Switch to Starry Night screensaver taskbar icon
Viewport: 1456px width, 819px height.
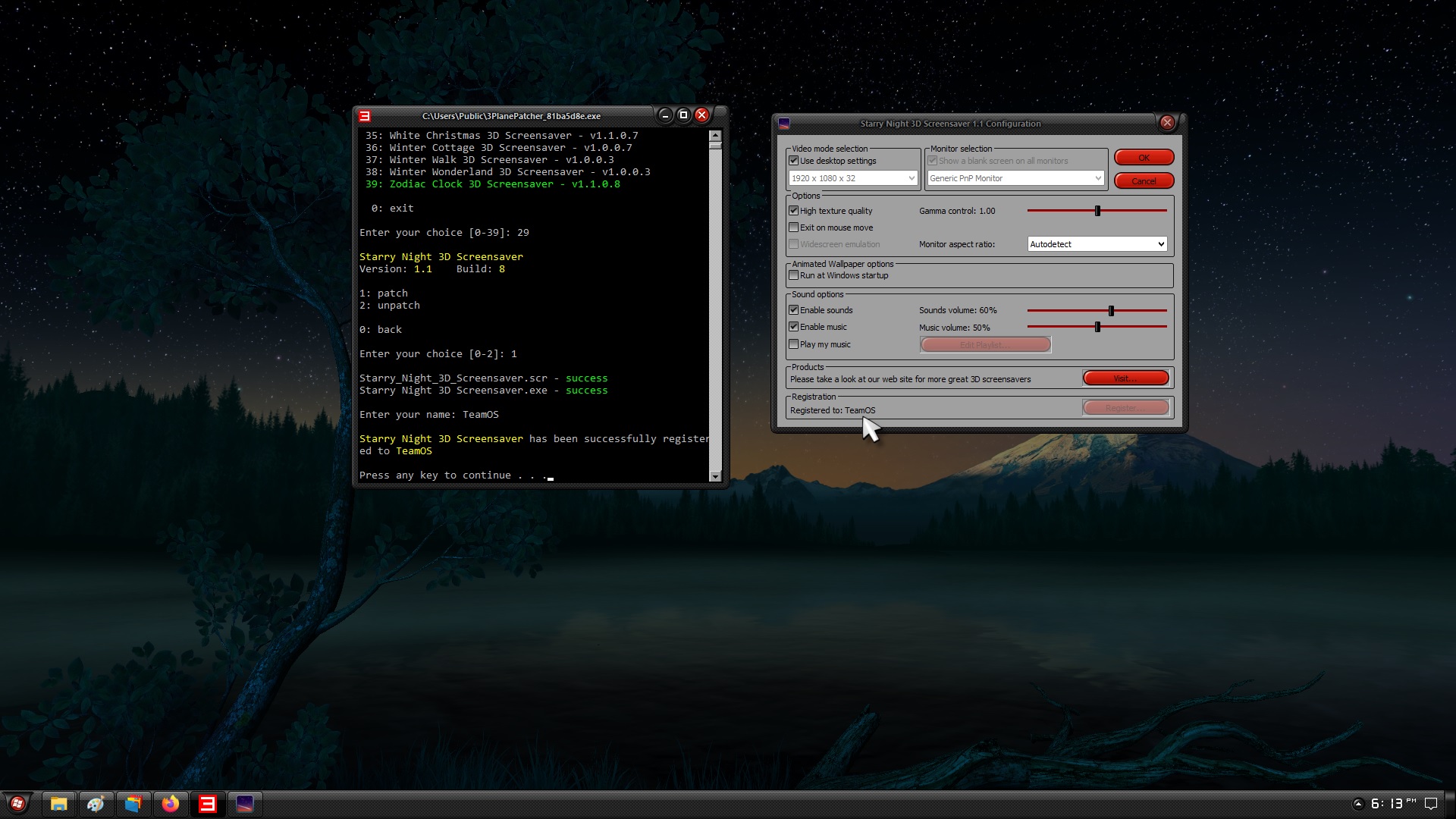point(245,804)
